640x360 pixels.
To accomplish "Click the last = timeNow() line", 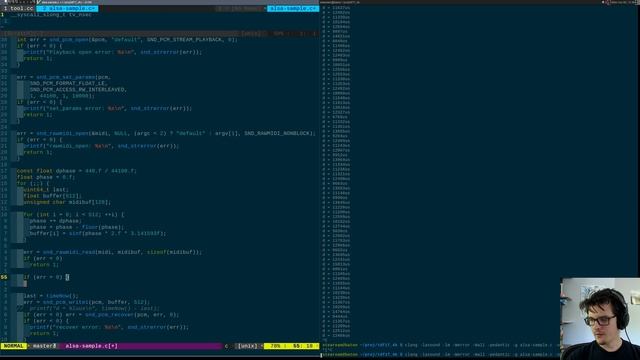I will [x=51, y=296].
